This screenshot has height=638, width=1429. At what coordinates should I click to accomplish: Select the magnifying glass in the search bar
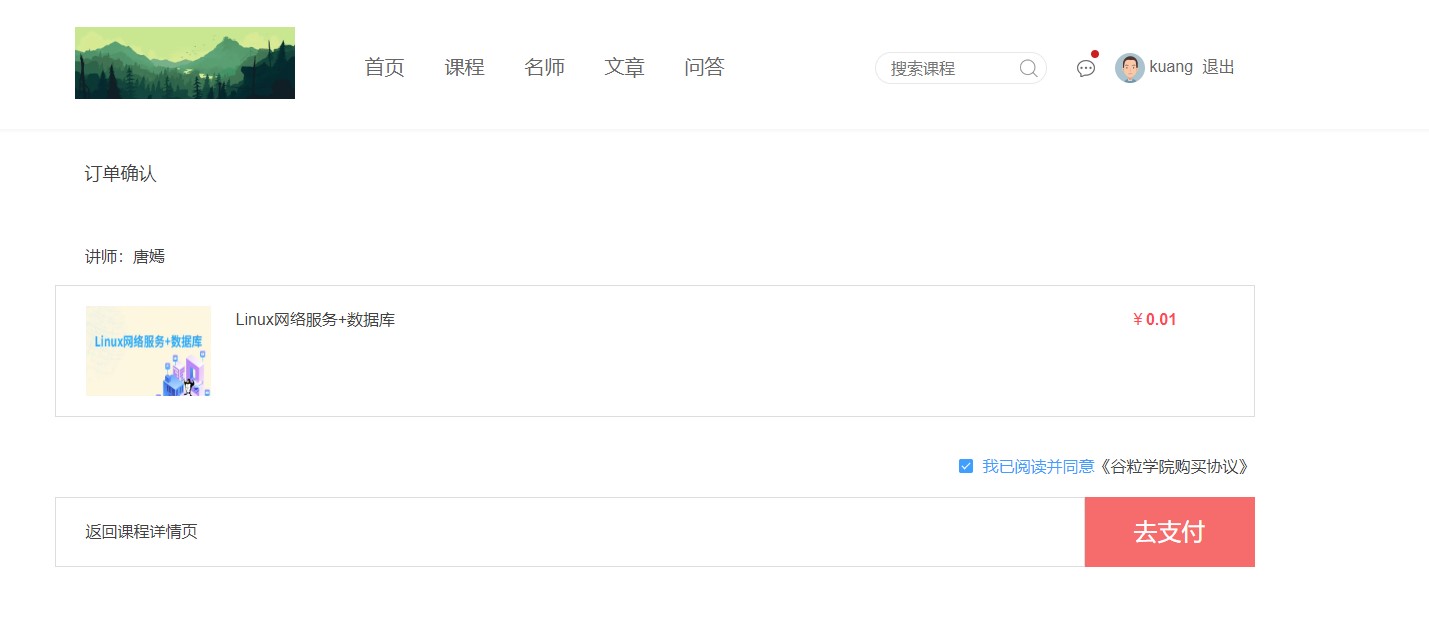click(1028, 68)
